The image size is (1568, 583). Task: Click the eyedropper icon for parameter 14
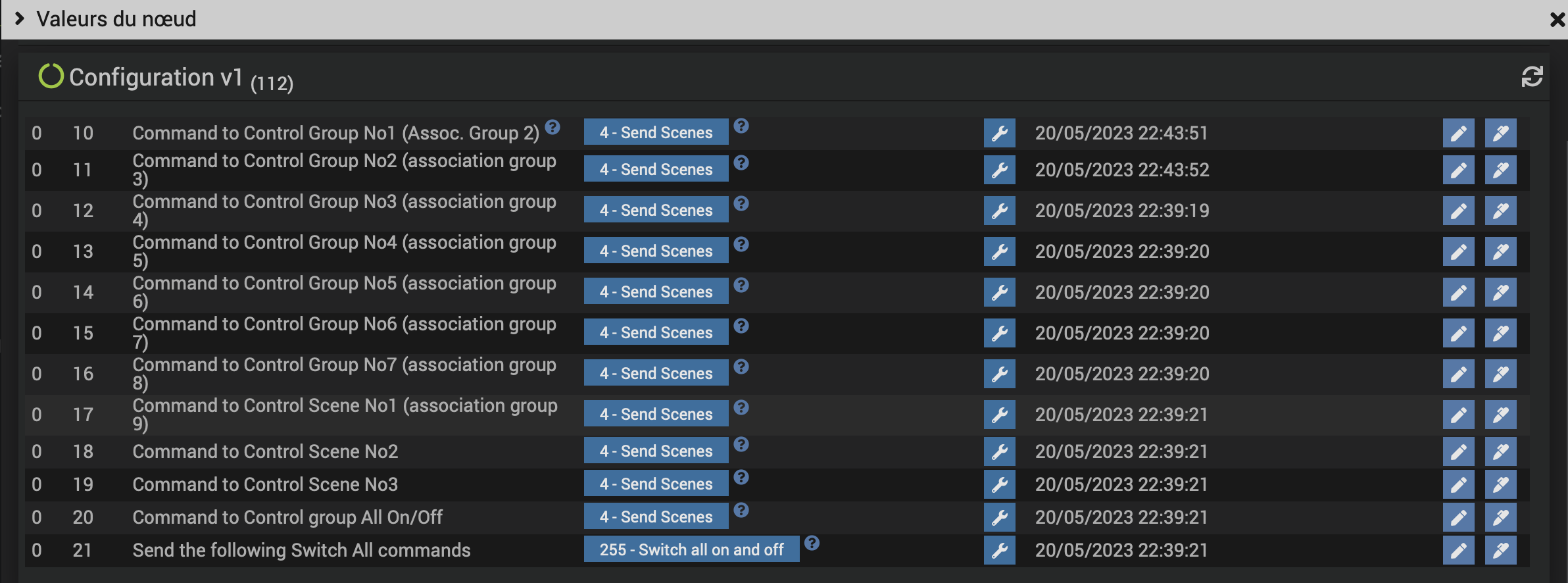pos(1500,292)
